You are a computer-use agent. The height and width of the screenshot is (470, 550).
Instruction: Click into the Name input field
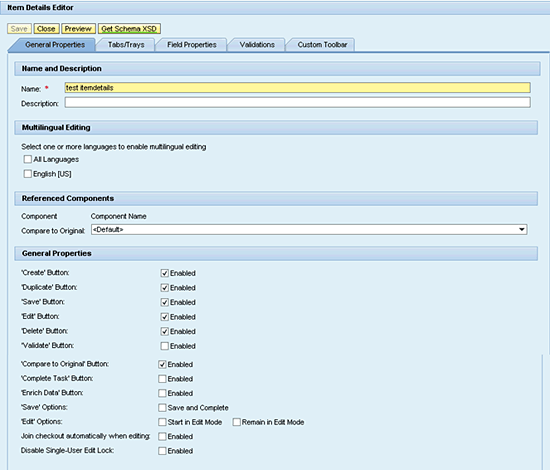click(297, 88)
